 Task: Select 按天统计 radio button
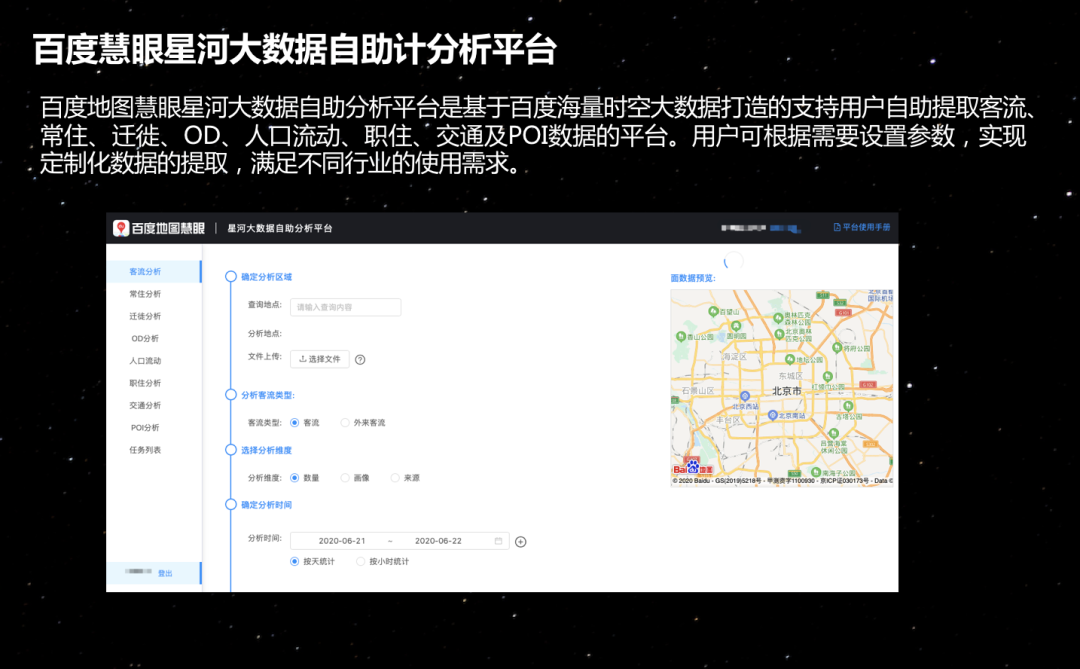(x=295, y=562)
